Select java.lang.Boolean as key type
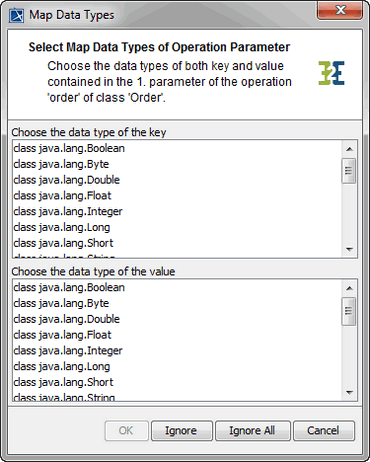370x462 pixels. coord(177,148)
